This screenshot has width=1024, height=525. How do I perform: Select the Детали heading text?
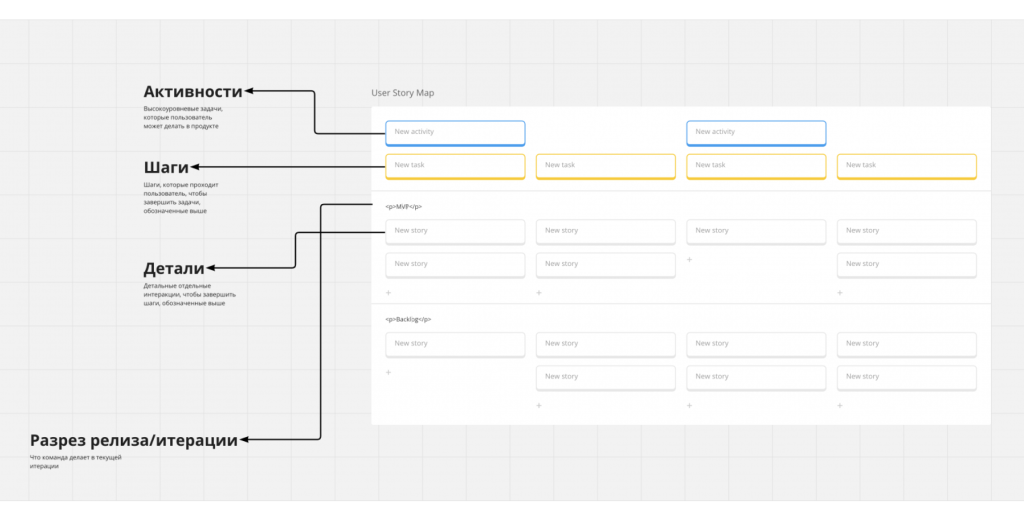click(x=174, y=269)
